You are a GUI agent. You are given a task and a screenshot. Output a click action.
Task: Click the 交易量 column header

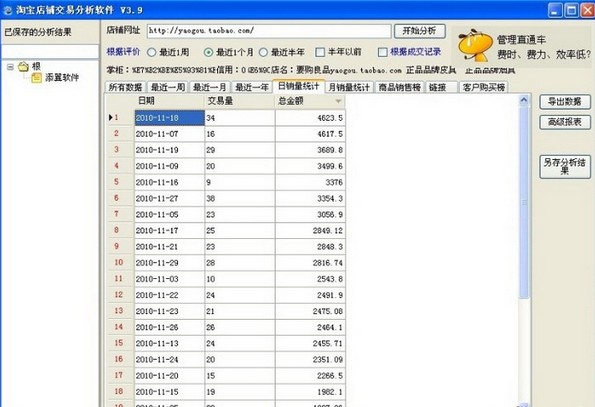239,101
